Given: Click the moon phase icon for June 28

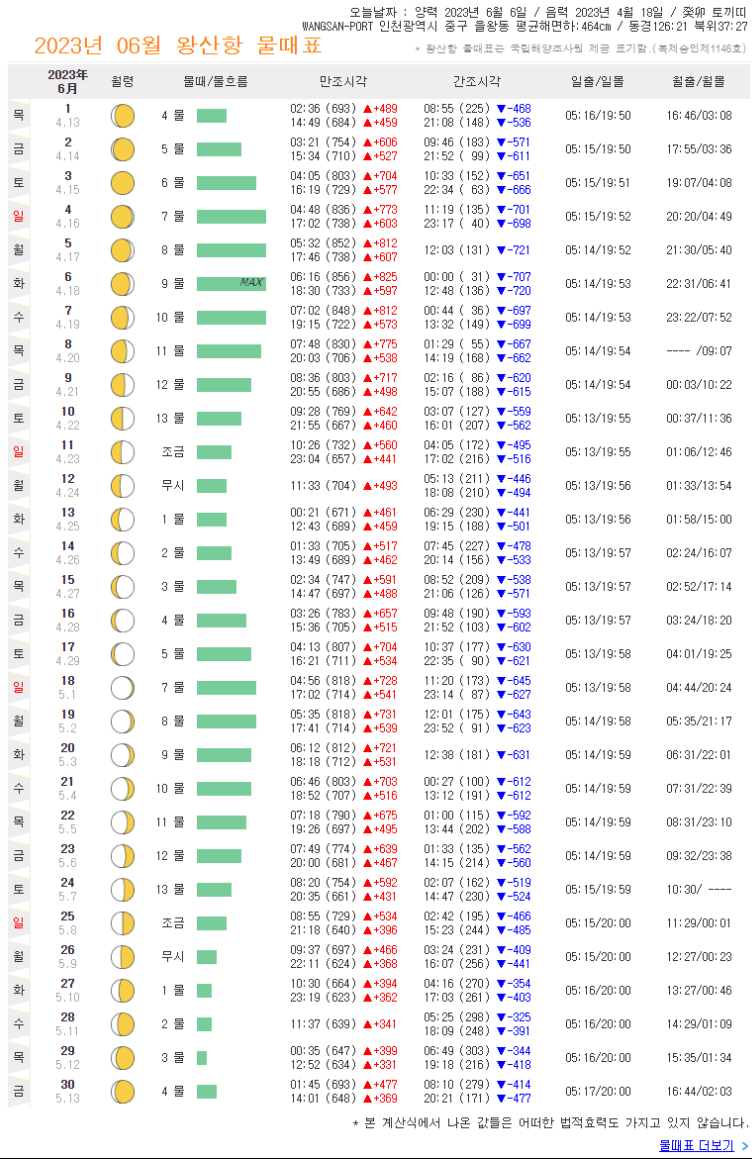Looking at the screenshot, I should 123,1024.
